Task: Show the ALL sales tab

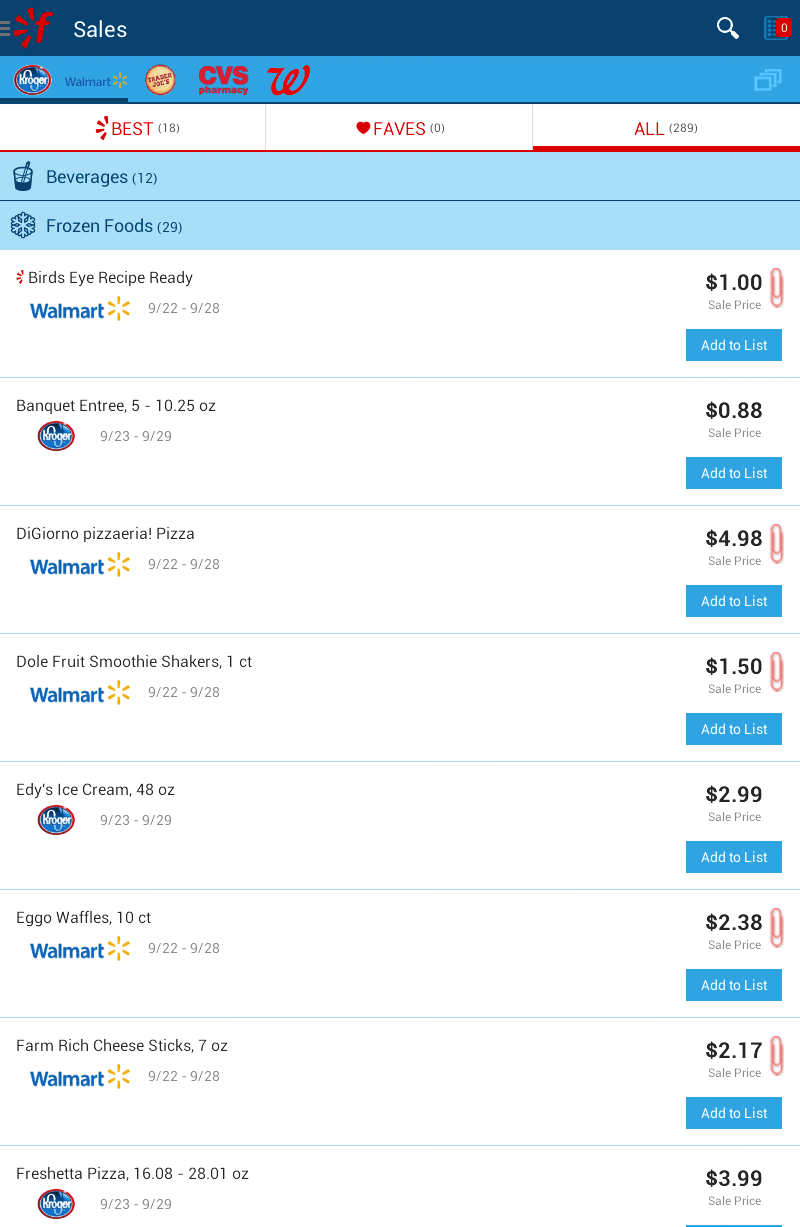Action: tap(666, 128)
